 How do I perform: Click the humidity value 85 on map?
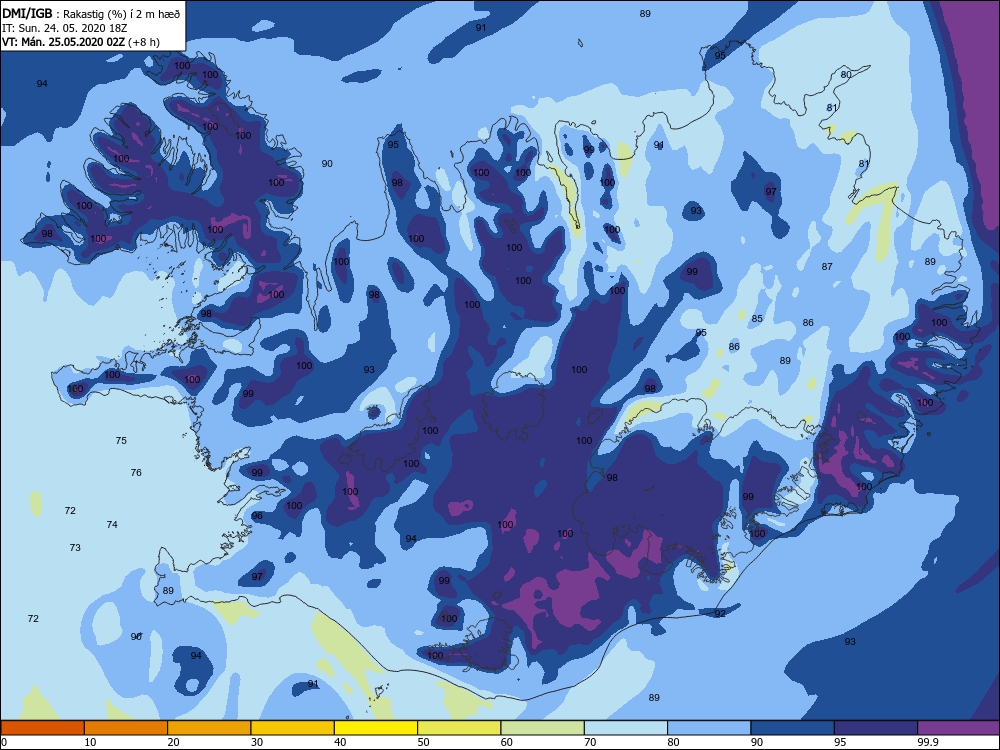(757, 319)
